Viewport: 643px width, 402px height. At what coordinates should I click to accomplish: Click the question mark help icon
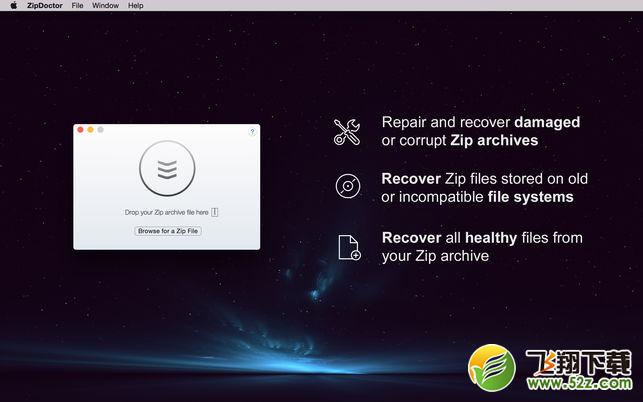[x=252, y=132]
